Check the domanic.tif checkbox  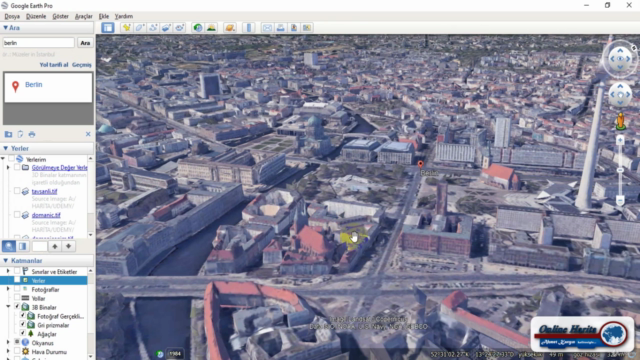(x=17, y=214)
